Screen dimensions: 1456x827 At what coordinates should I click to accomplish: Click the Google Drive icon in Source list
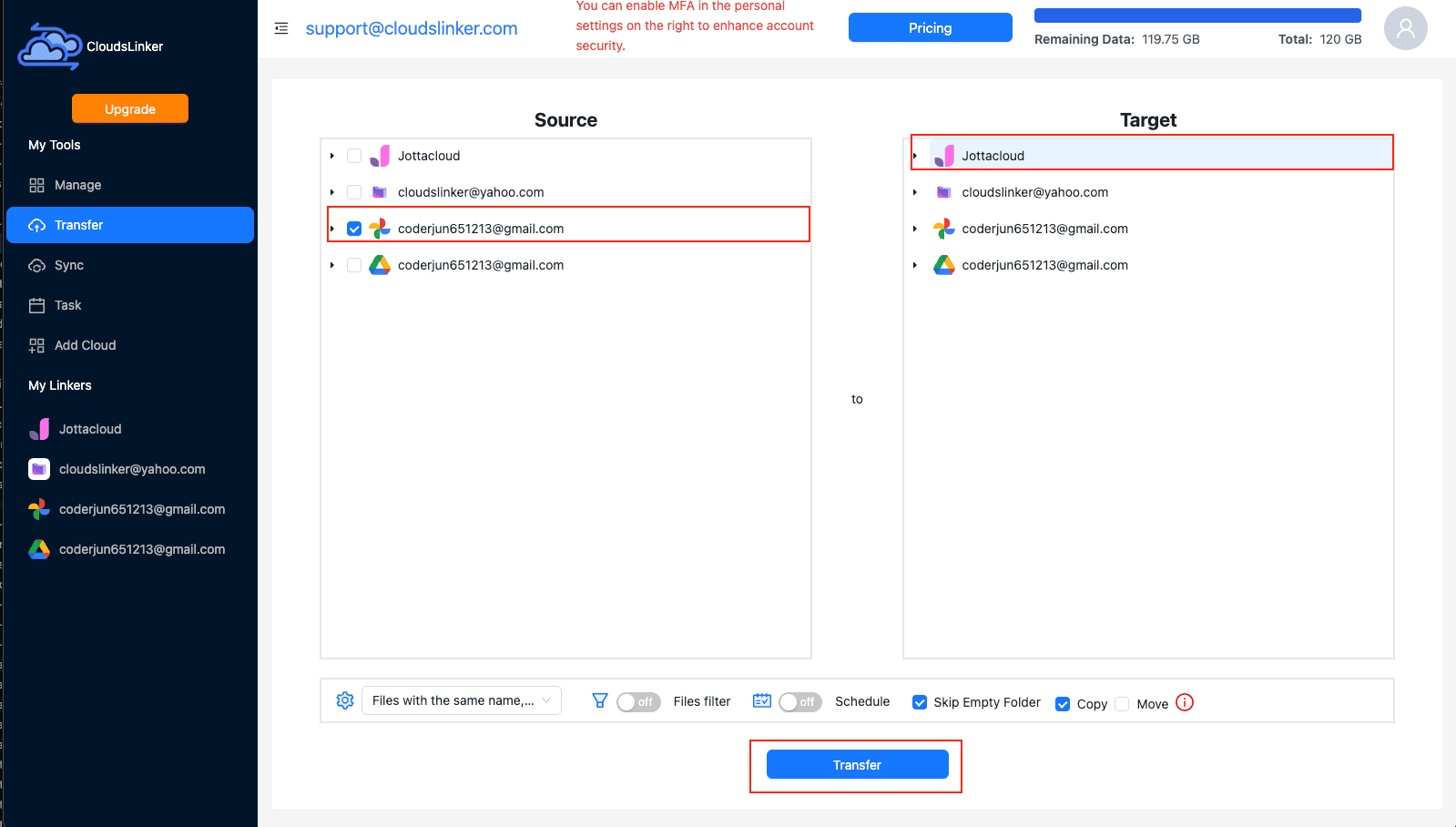[x=380, y=265]
